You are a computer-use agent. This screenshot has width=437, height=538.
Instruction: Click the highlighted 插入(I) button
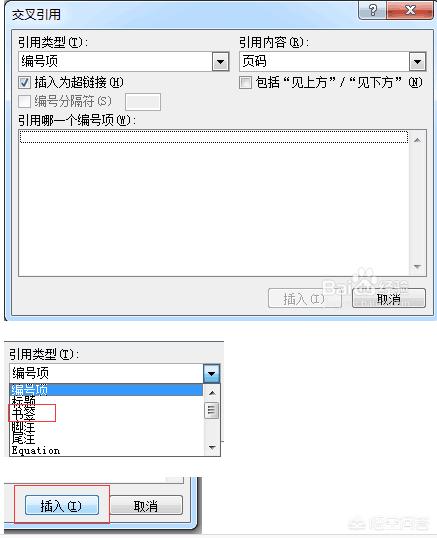[x=62, y=505]
